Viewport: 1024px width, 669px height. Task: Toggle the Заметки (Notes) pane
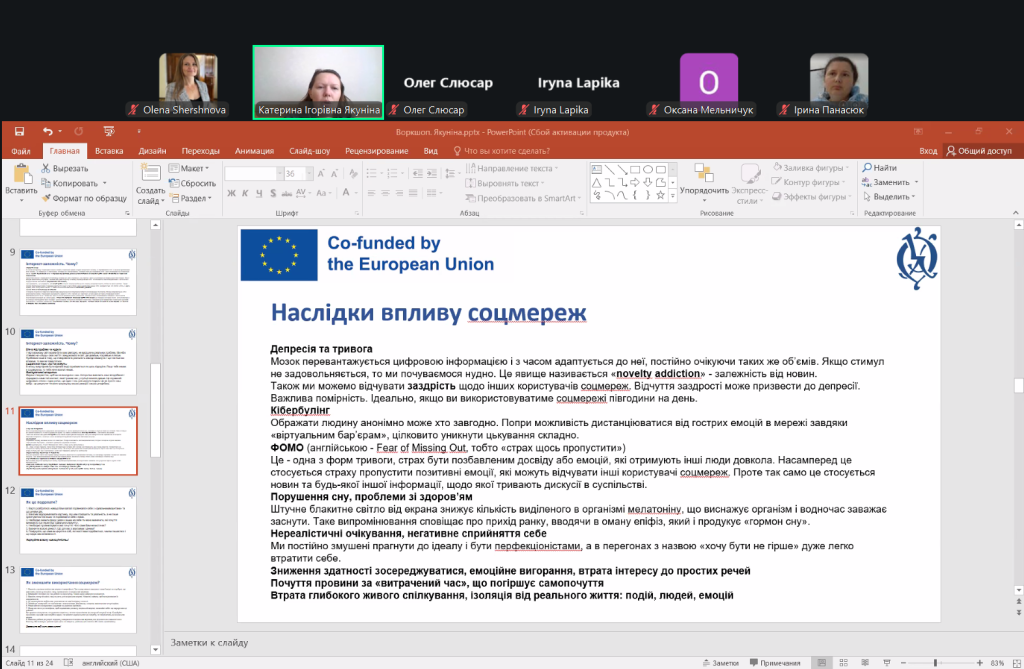tap(728, 662)
